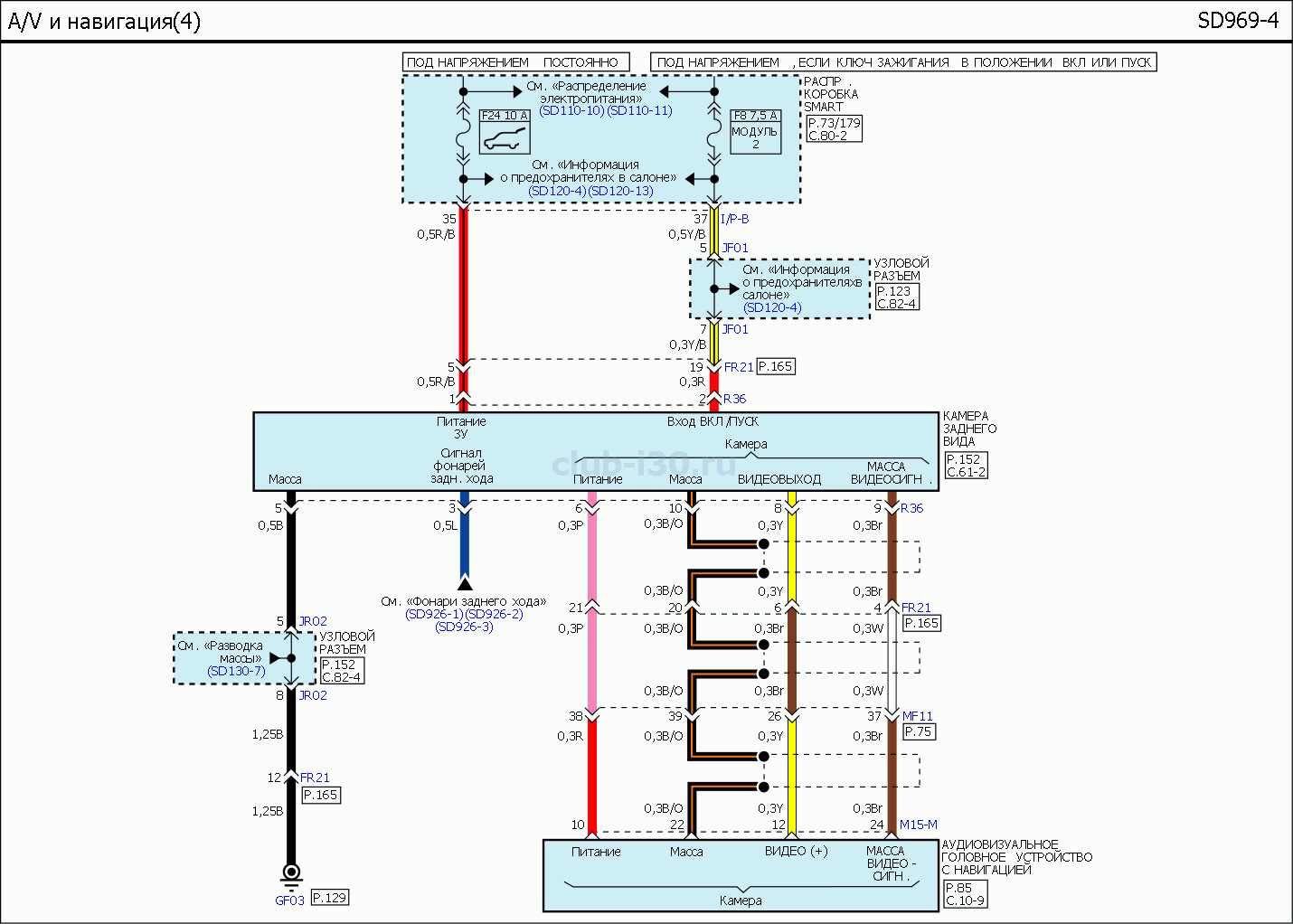Click the P.123 page reference box
Screen dimensions: 1293x924
pyautogui.click(x=897, y=291)
